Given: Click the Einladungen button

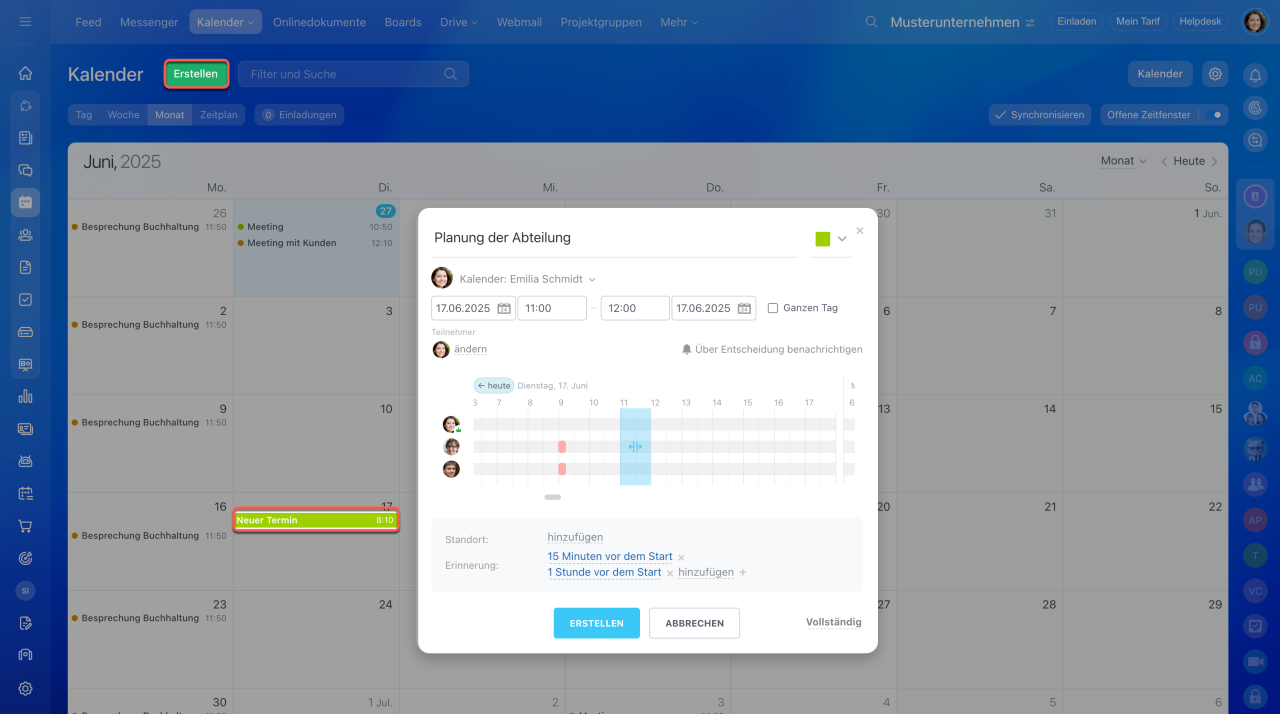Looking at the screenshot, I should click(x=299, y=115).
